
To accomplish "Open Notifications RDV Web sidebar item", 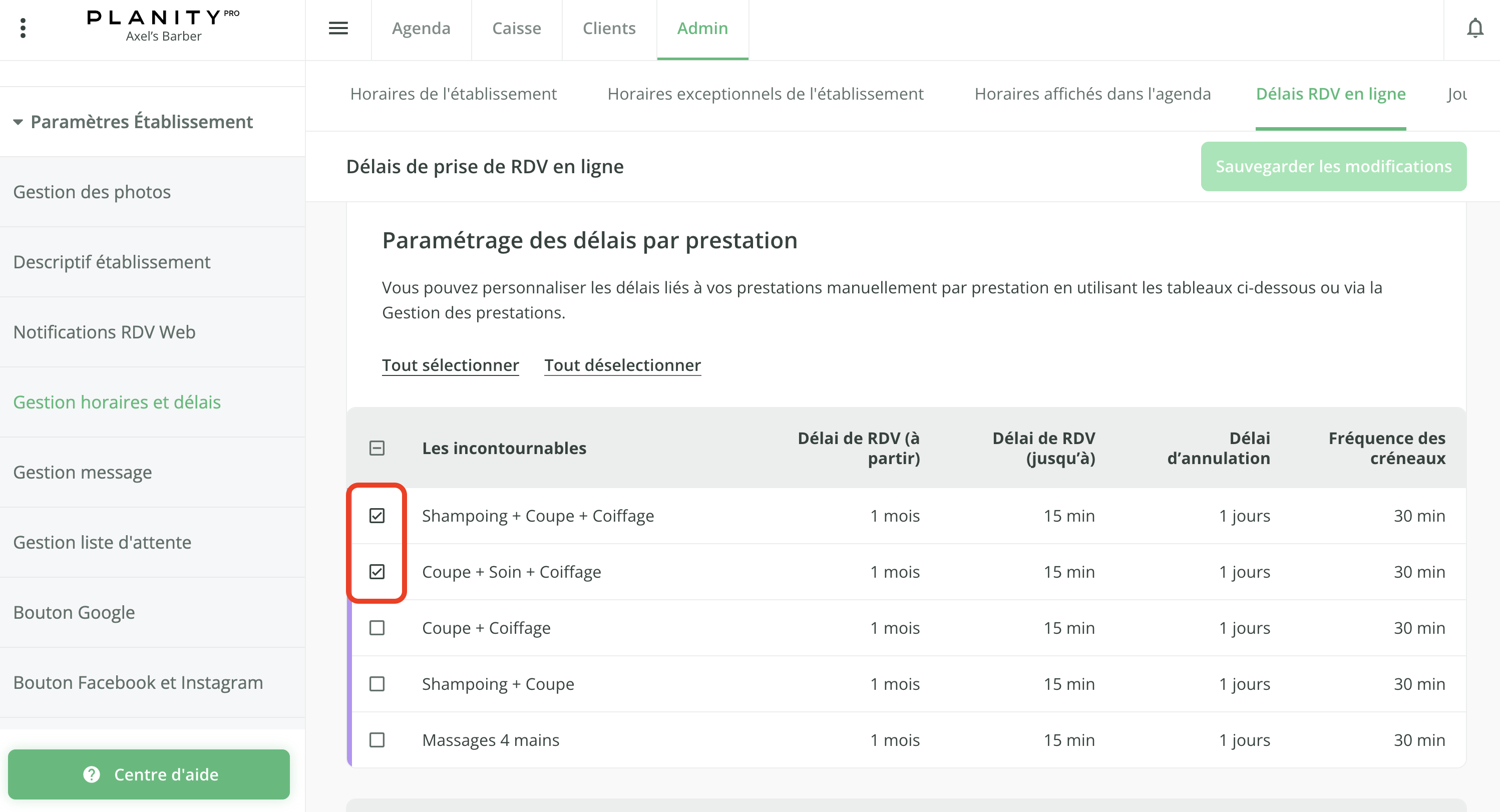I will click(104, 332).
